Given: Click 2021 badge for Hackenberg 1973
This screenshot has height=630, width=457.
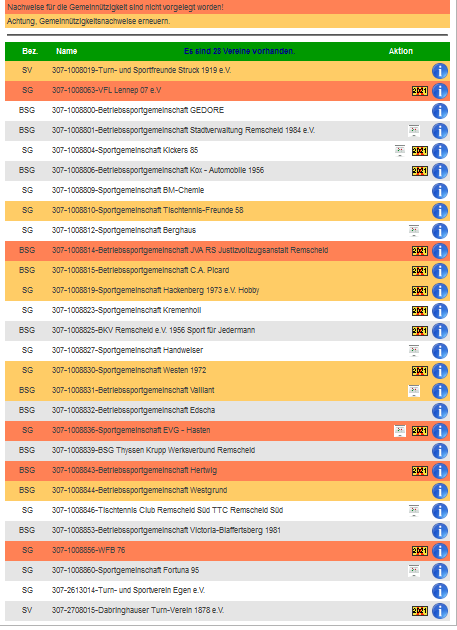Looking at the screenshot, I should click(x=420, y=290).
